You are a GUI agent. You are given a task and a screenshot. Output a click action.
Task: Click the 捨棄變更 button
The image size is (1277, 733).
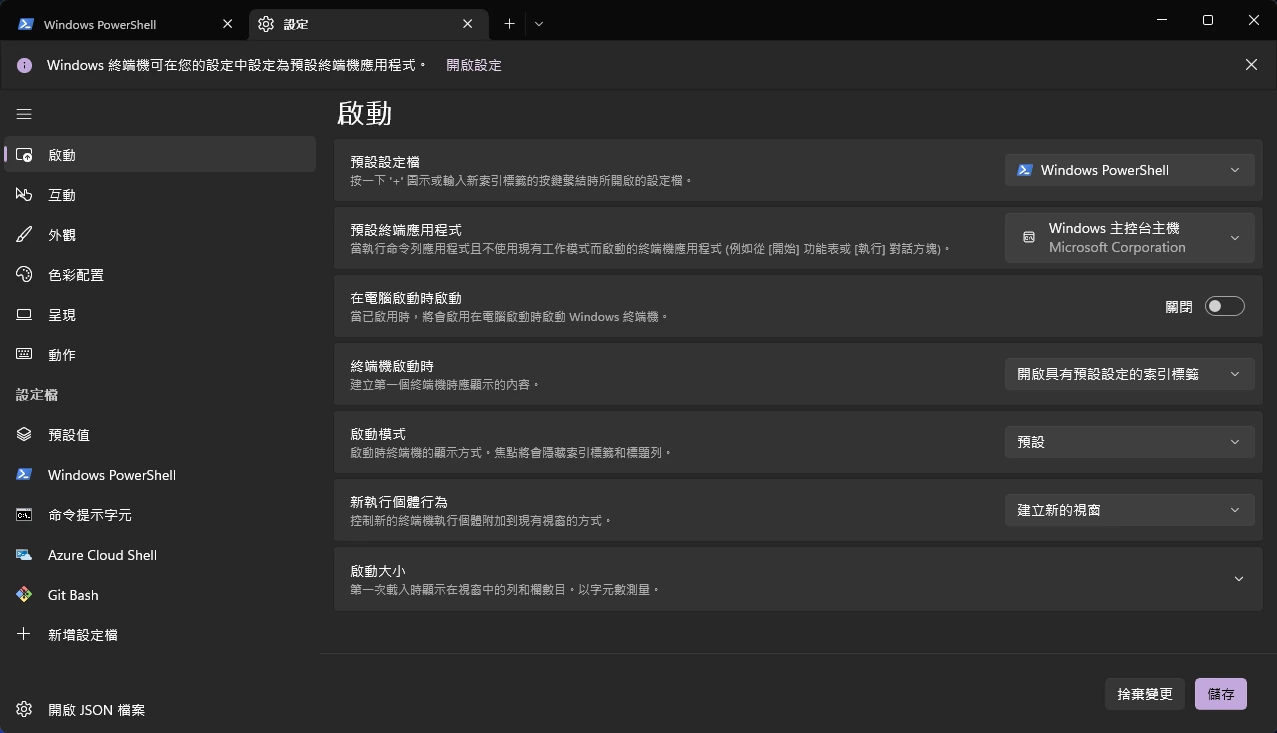pos(1144,694)
